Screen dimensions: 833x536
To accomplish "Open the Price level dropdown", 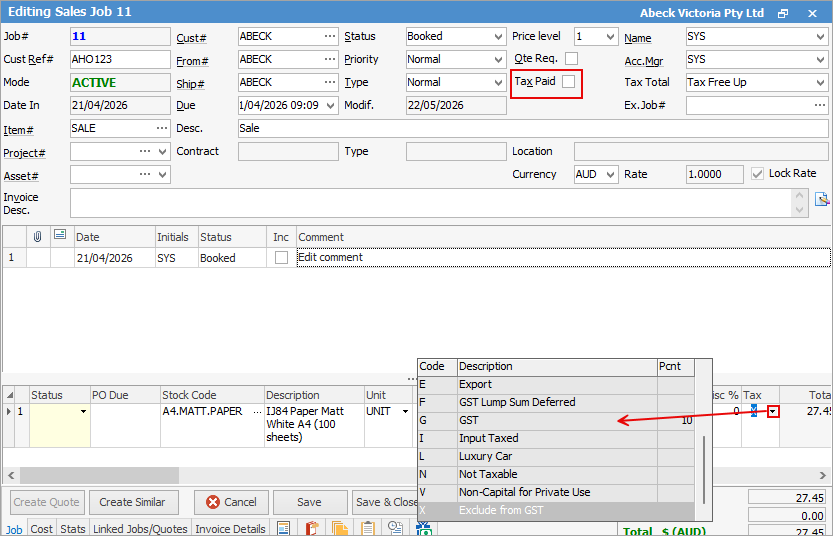I will (610, 37).
